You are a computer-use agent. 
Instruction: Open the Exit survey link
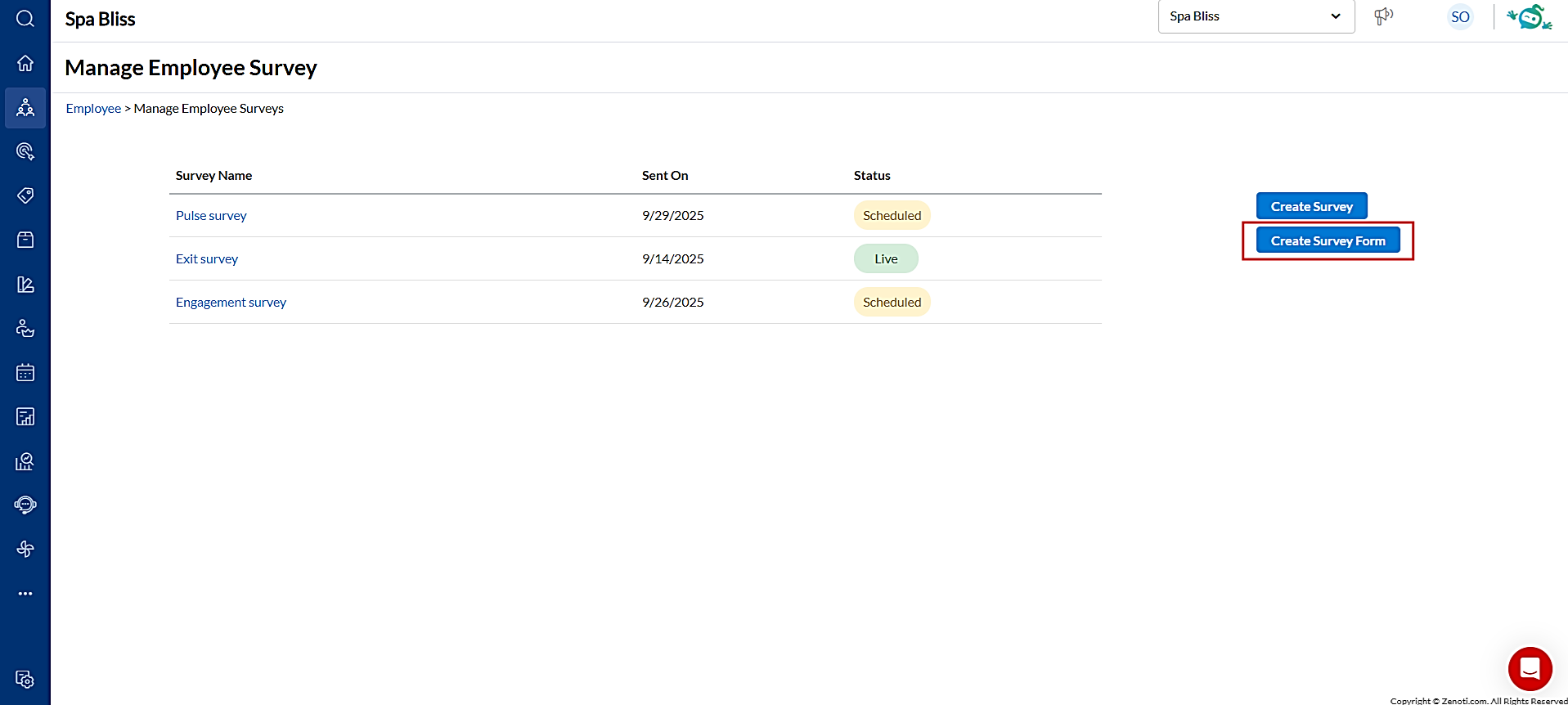pos(207,259)
